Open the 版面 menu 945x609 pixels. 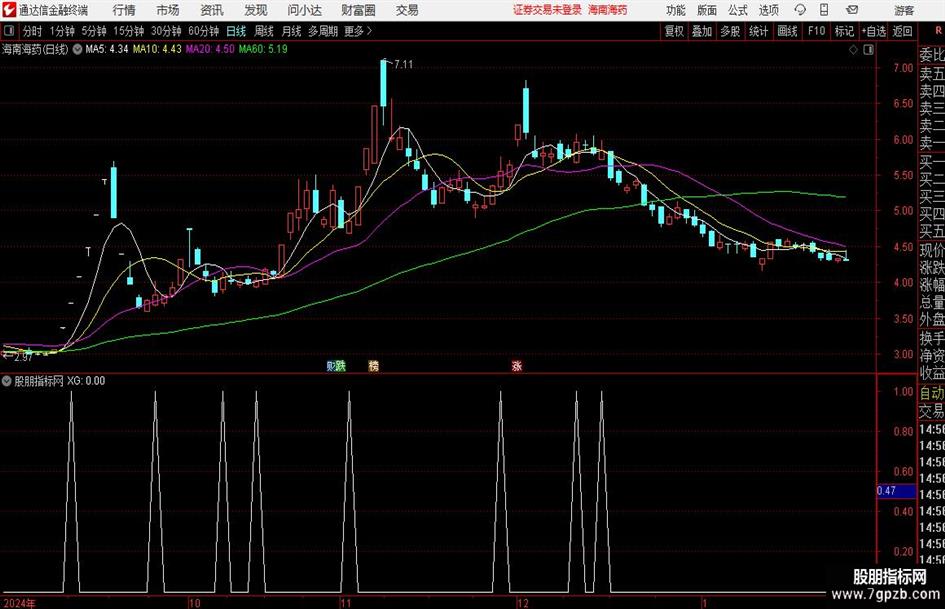(706, 10)
